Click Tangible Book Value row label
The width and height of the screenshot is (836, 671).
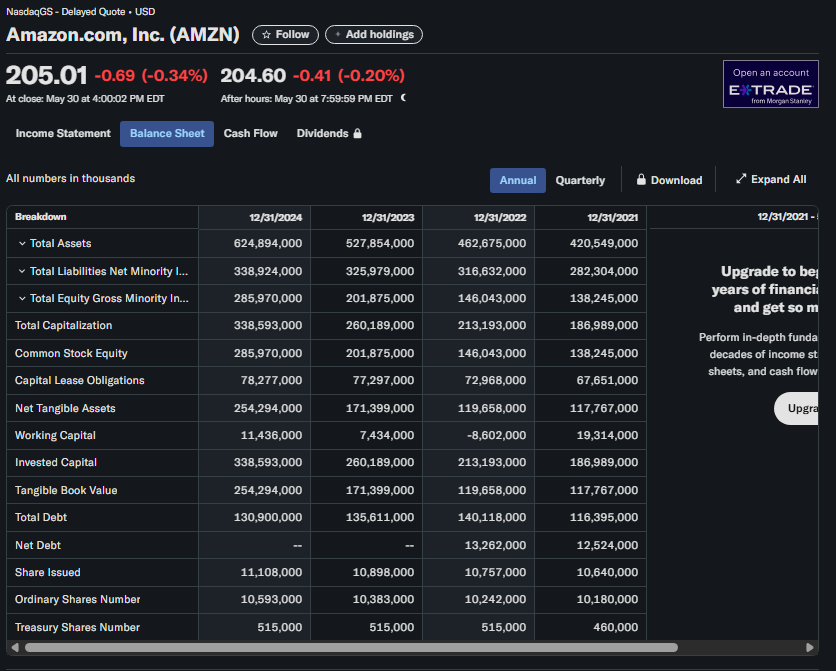pos(66,490)
